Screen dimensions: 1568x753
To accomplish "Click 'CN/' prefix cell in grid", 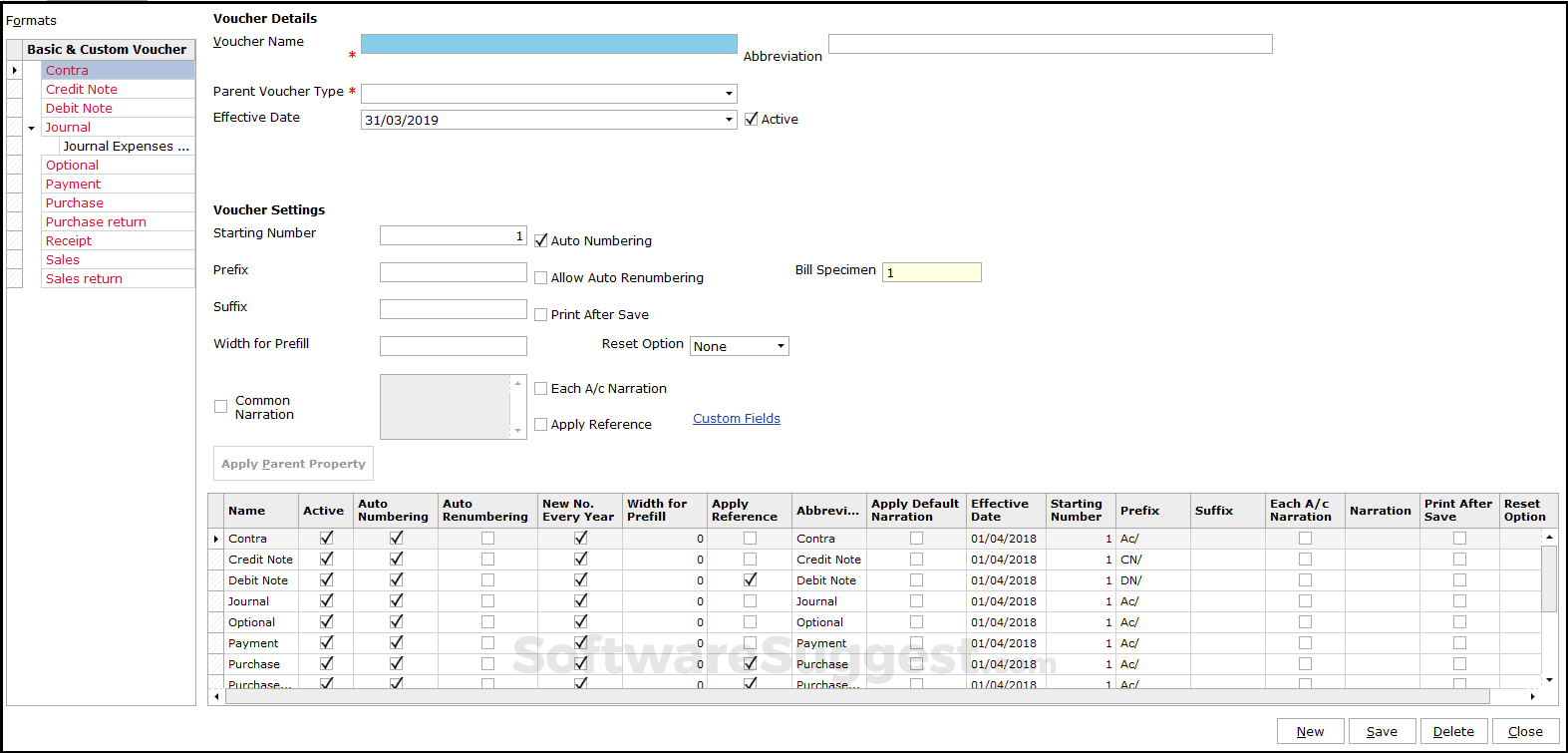I will point(1153,560).
